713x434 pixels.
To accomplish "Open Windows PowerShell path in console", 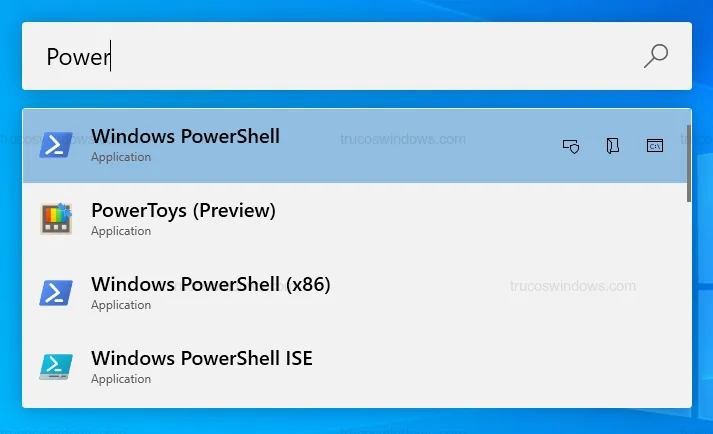I will click(655, 146).
